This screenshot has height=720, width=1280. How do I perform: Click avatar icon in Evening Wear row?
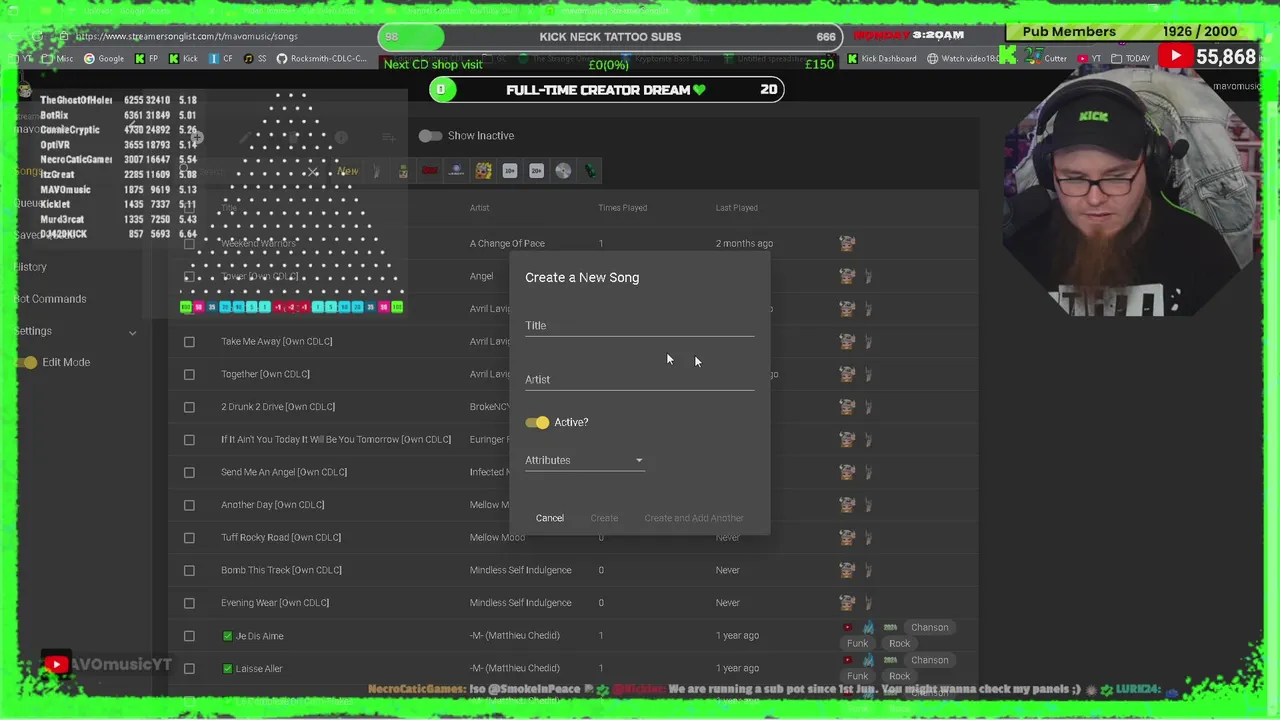pos(847,603)
